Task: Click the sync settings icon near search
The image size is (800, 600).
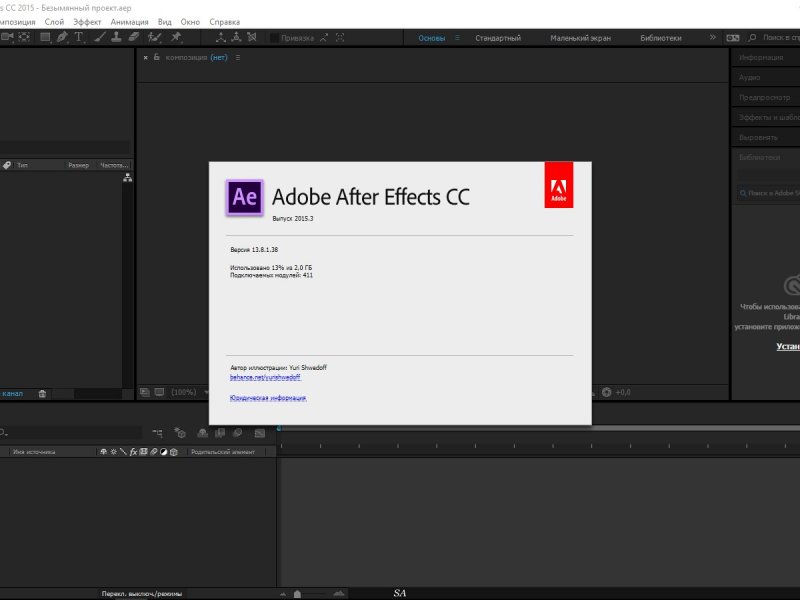Action: [x=733, y=38]
